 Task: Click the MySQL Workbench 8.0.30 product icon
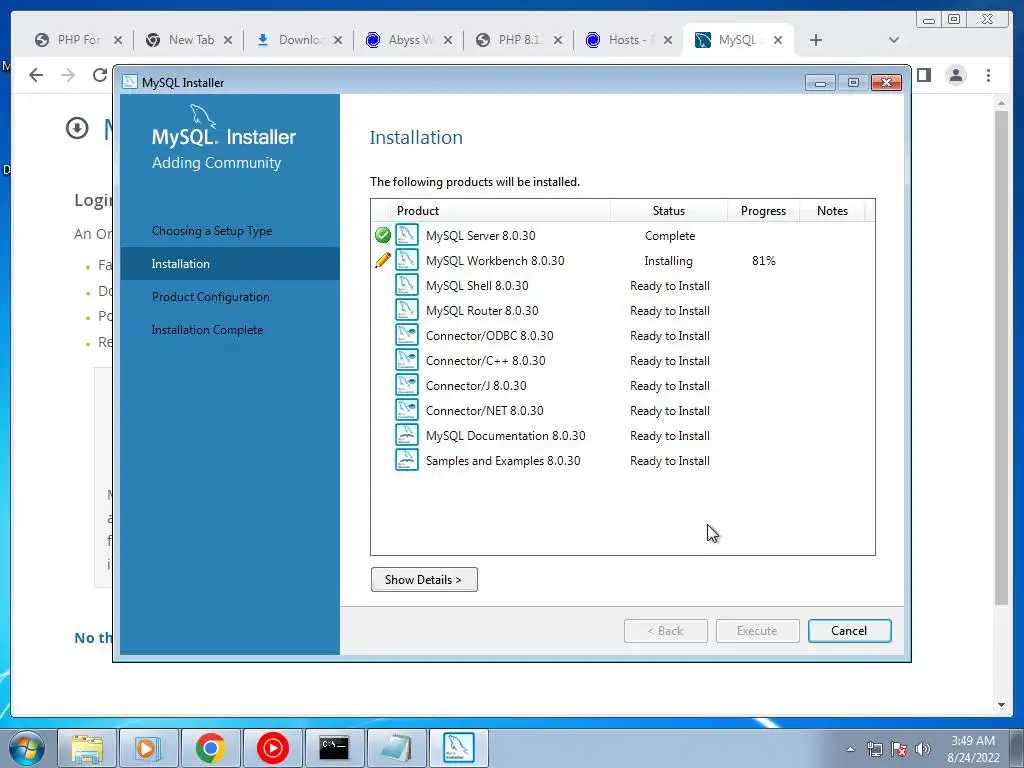click(x=406, y=260)
